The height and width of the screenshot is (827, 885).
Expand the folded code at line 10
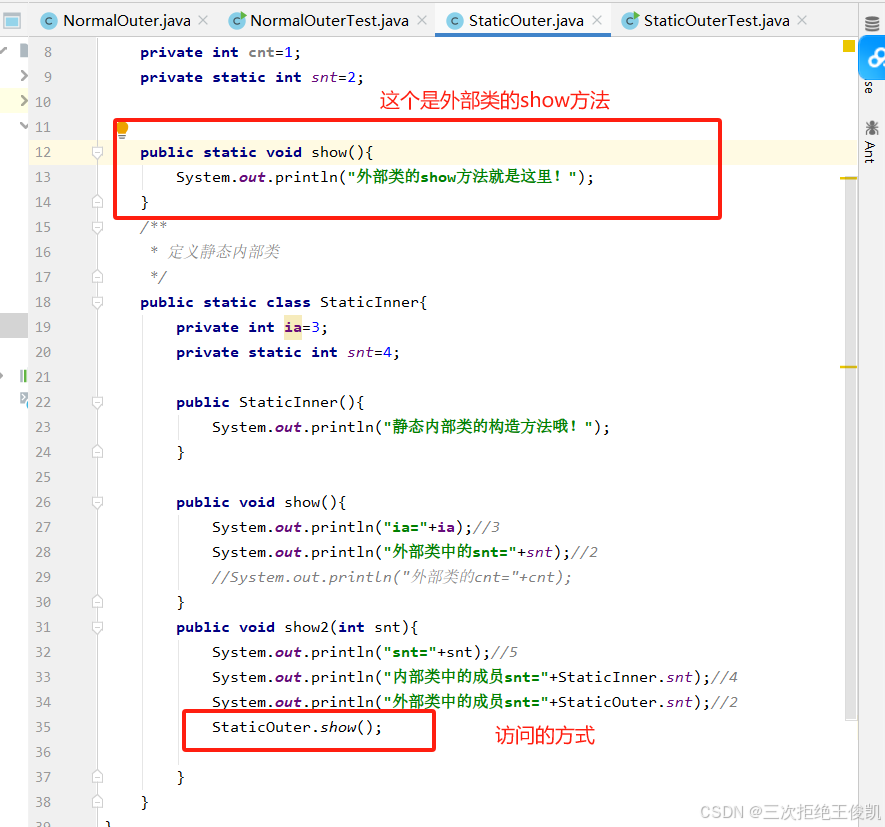click(x=25, y=101)
